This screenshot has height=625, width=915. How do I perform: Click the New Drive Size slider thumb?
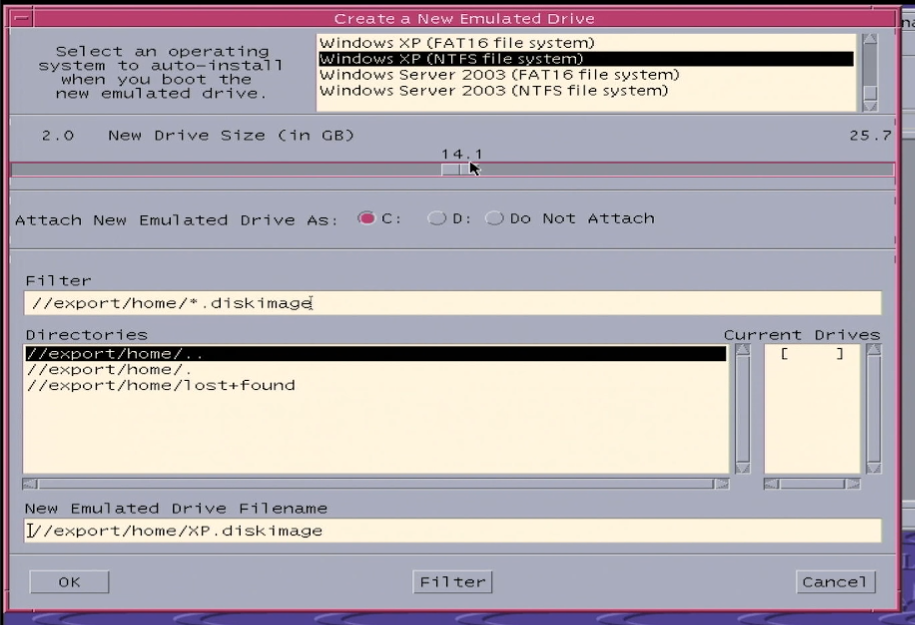(459, 169)
